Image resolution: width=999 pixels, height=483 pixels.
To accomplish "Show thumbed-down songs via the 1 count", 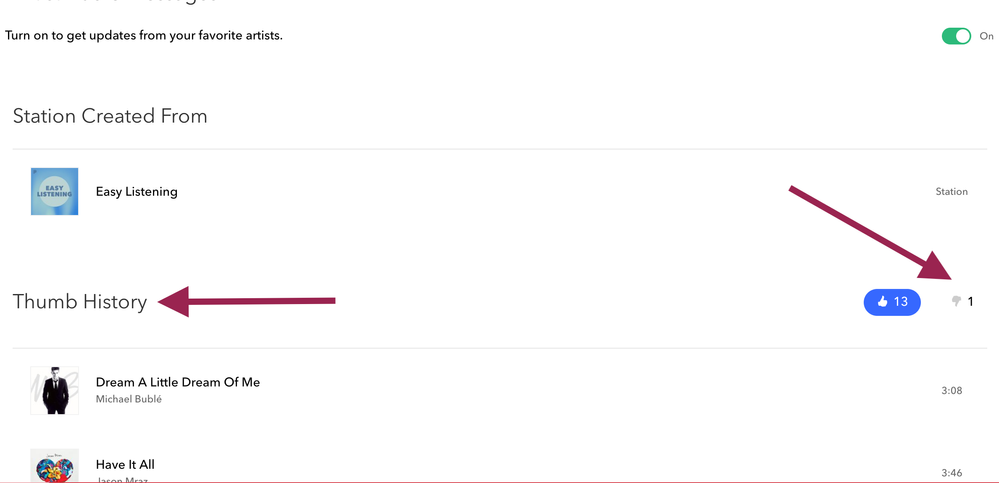I will (x=970, y=301).
